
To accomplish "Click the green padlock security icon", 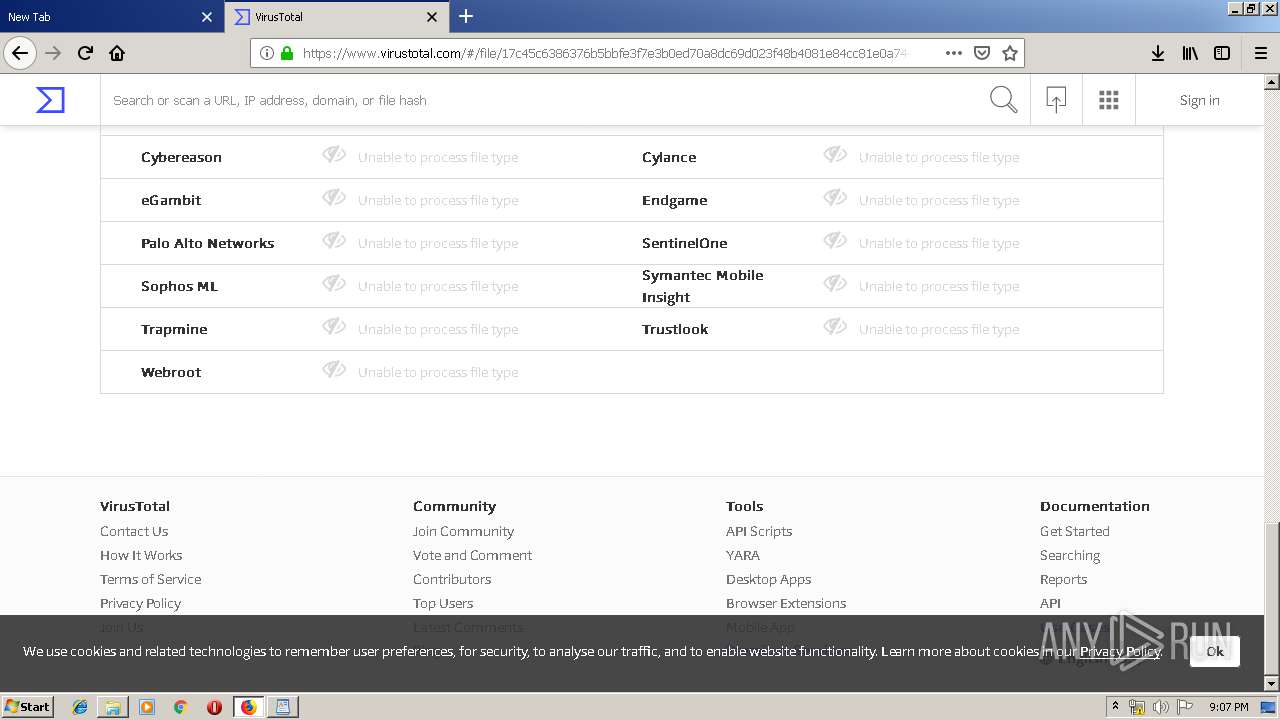I will 287,53.
